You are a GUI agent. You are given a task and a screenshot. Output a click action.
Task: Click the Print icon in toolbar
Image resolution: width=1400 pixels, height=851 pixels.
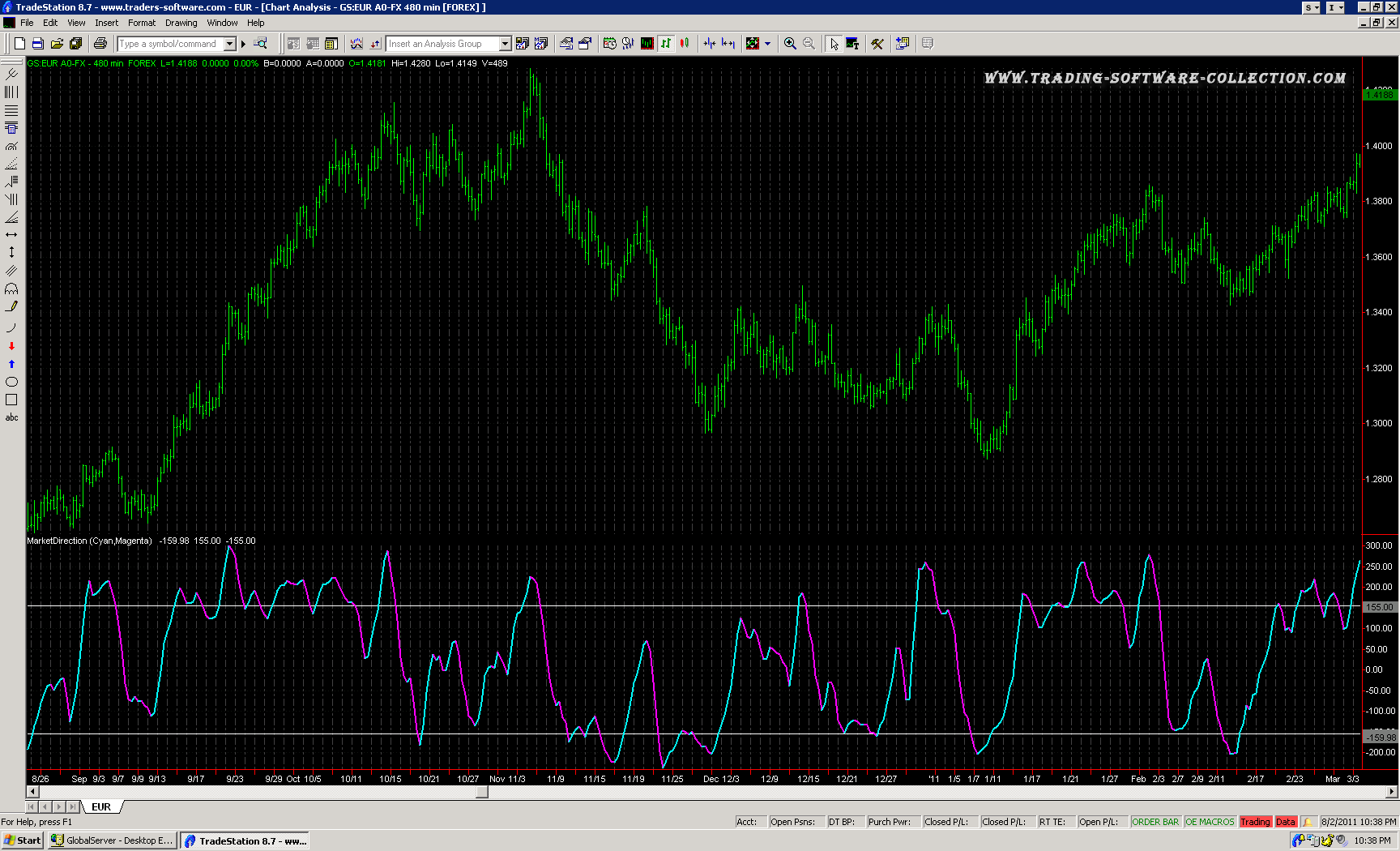pyautogui.click(x=100, y=44)
